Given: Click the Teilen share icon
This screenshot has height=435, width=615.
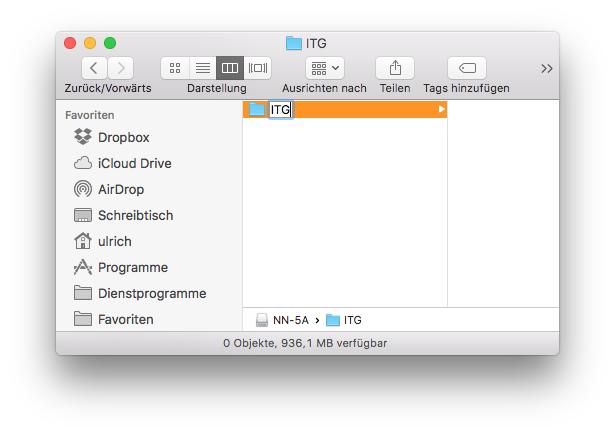Looking at the screenshot, I should pos(395,68).
